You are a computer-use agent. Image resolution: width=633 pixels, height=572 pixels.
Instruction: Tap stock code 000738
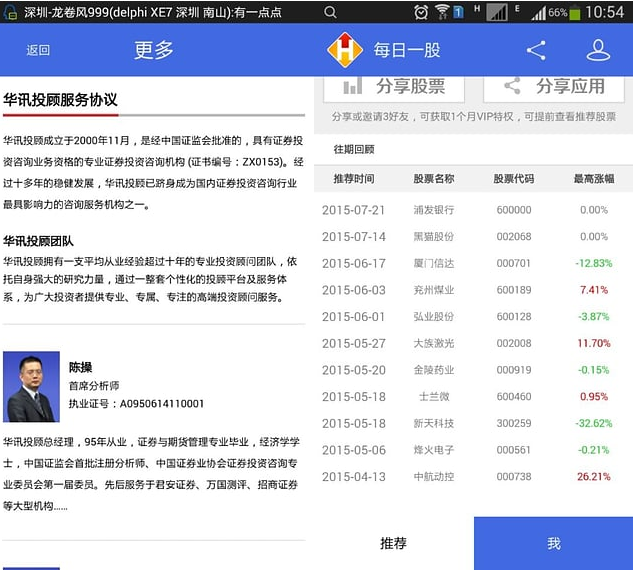pyautogui.click(x=514, y=476)
